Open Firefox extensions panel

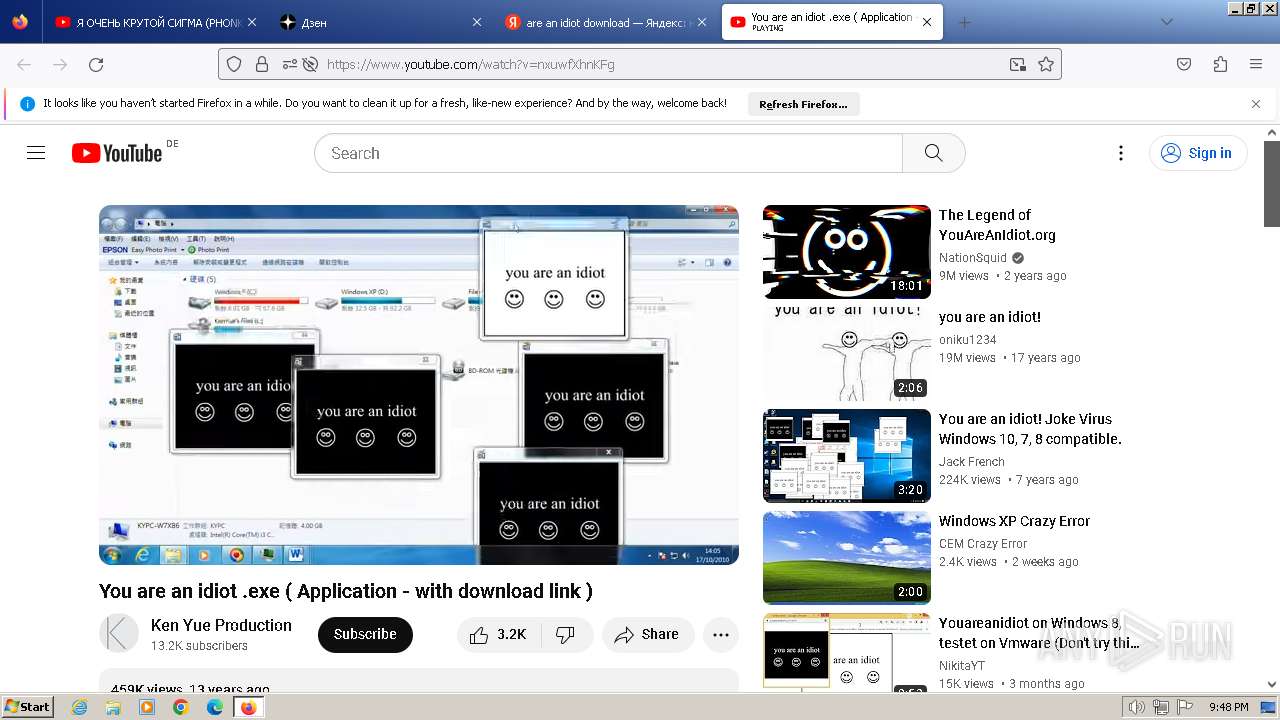1220,64
